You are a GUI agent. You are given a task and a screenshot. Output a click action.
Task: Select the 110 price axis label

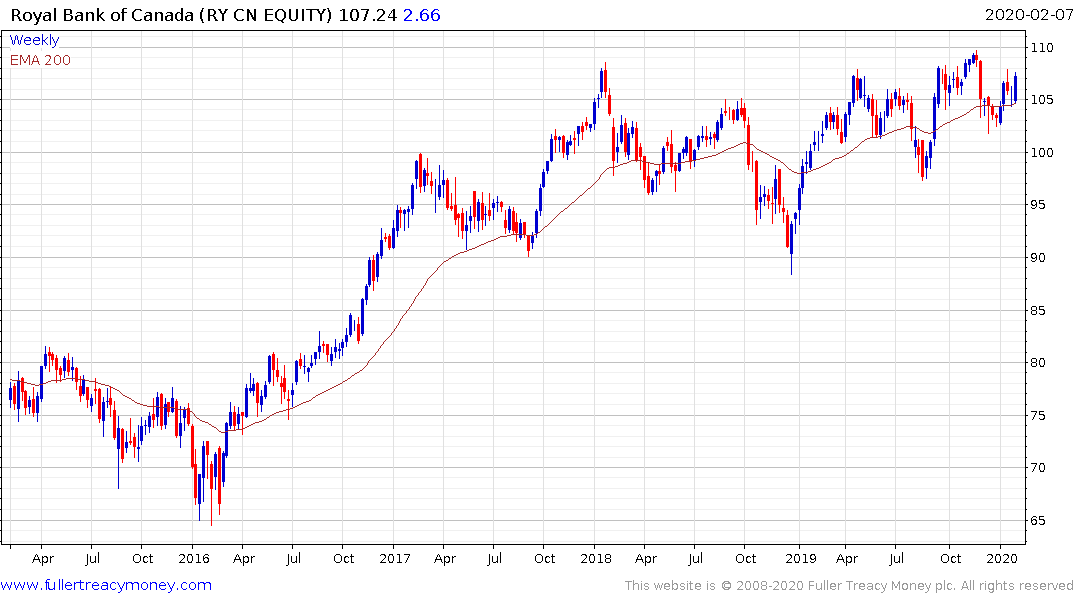pyautogui.click(x=1042, y=47)
